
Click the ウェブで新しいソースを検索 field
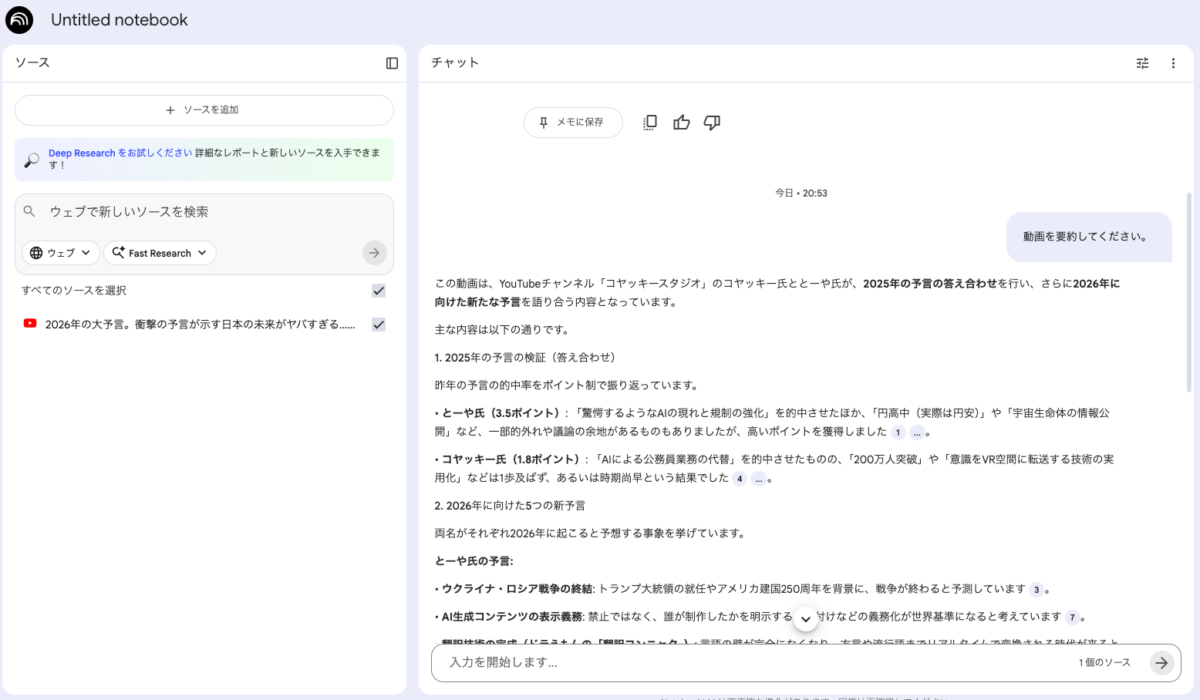210,212
